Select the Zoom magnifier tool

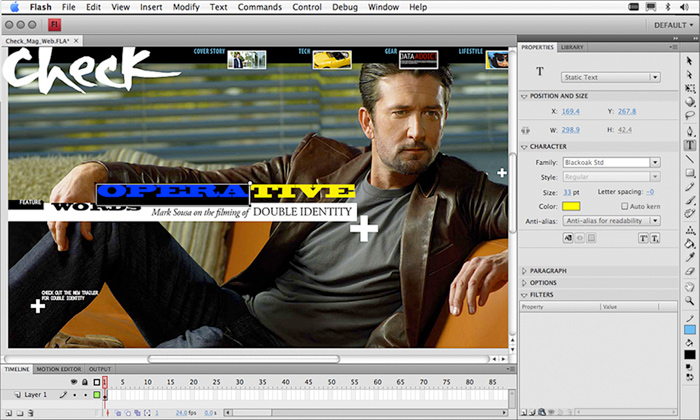[690, 300]
